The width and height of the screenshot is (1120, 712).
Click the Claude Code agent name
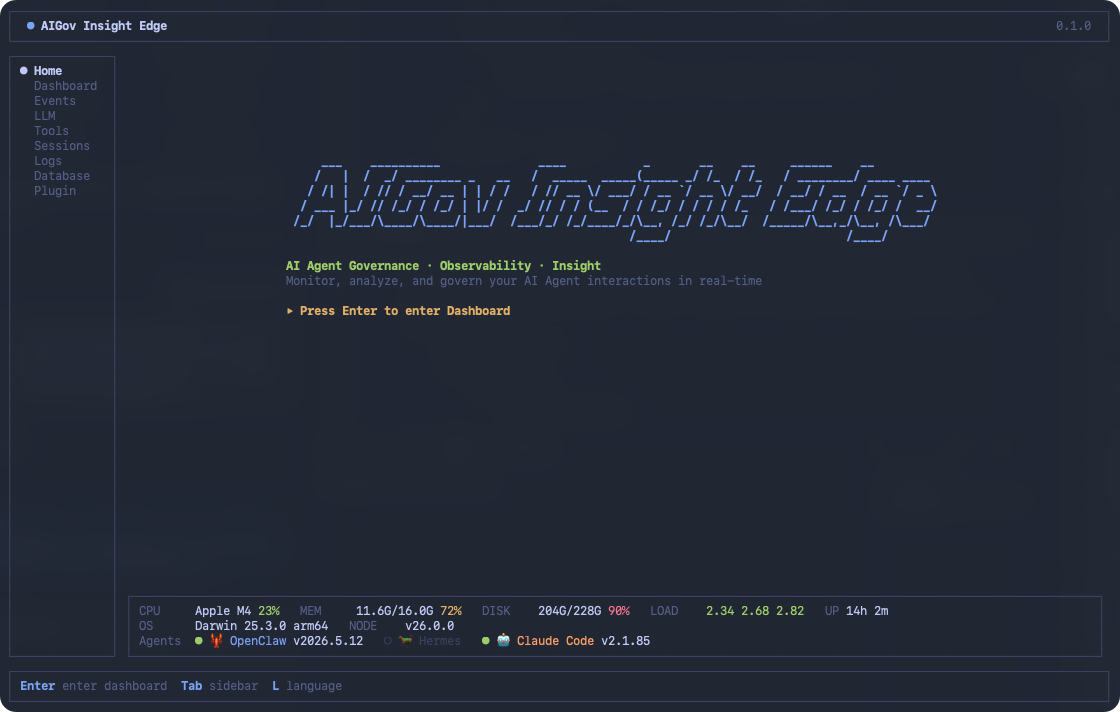[555, 641]
